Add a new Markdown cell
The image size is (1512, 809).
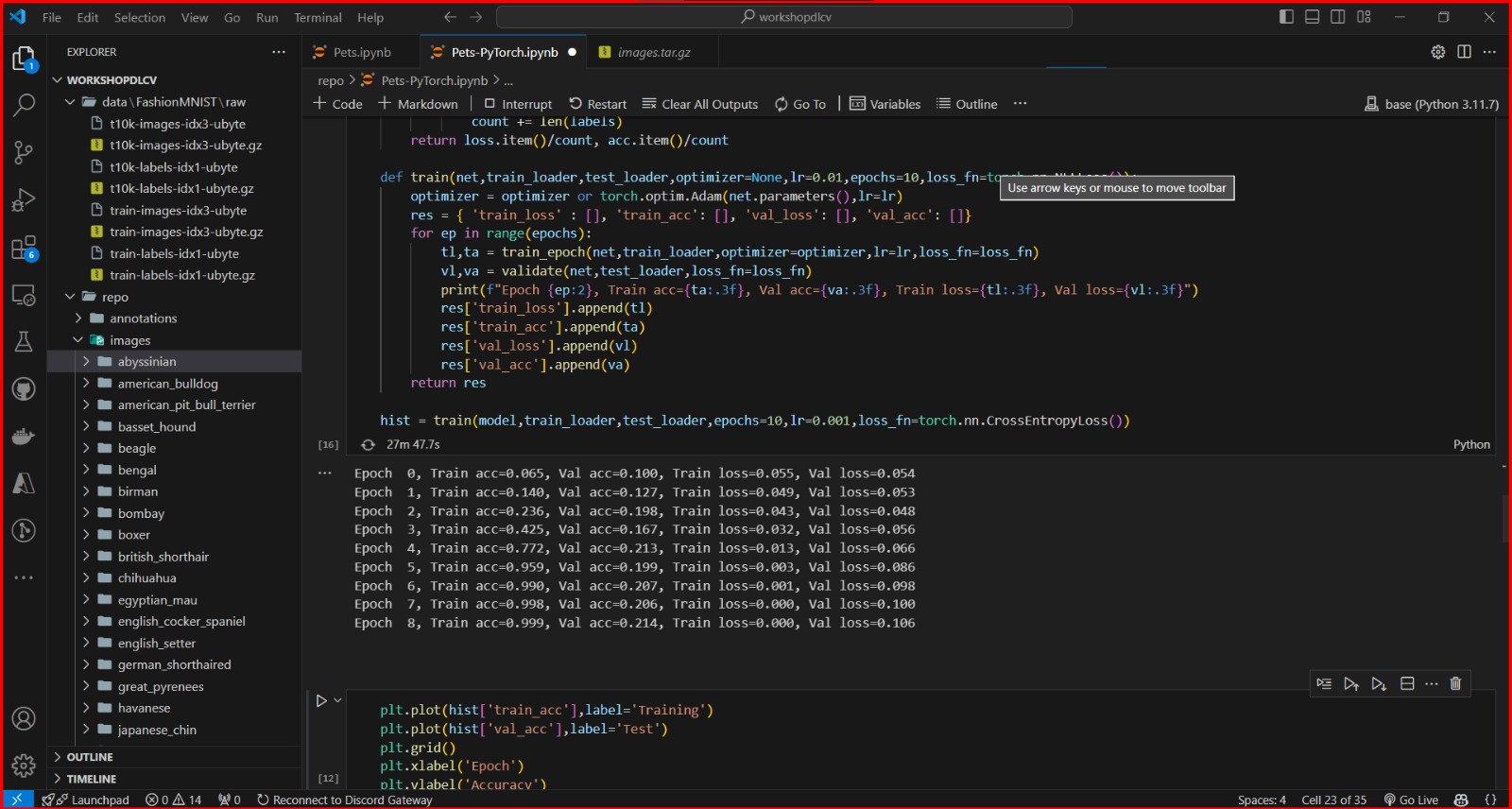click(419, 104)
